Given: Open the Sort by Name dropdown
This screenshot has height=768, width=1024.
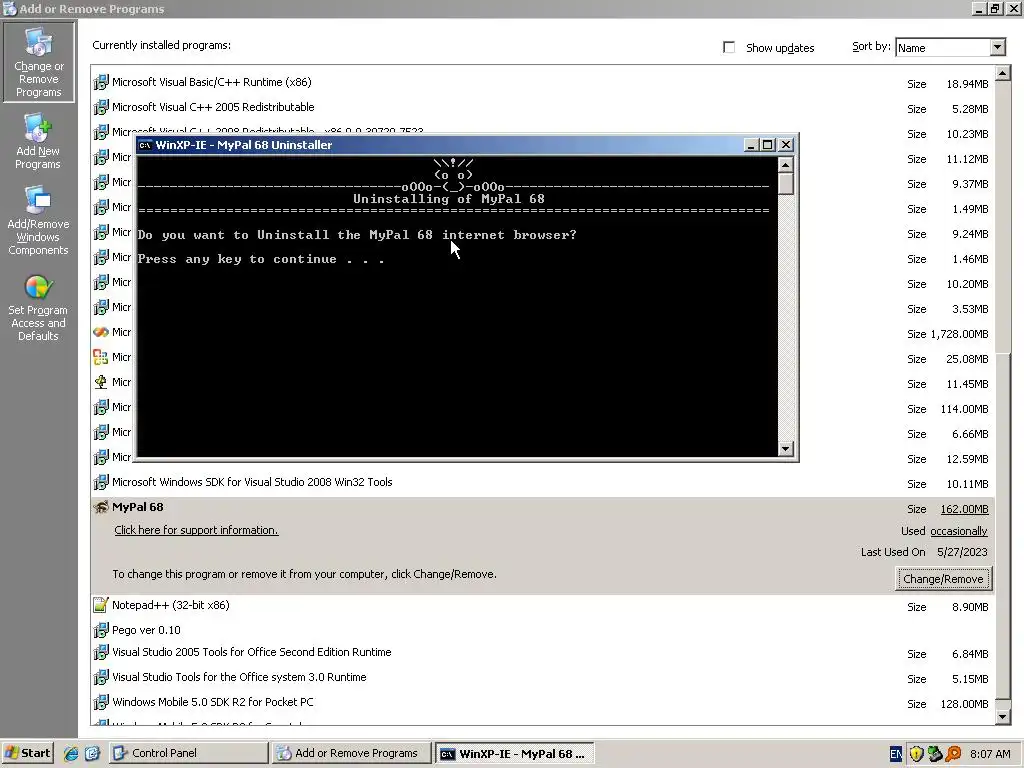Looking at the screenshot, I should (x=997, y=47).
